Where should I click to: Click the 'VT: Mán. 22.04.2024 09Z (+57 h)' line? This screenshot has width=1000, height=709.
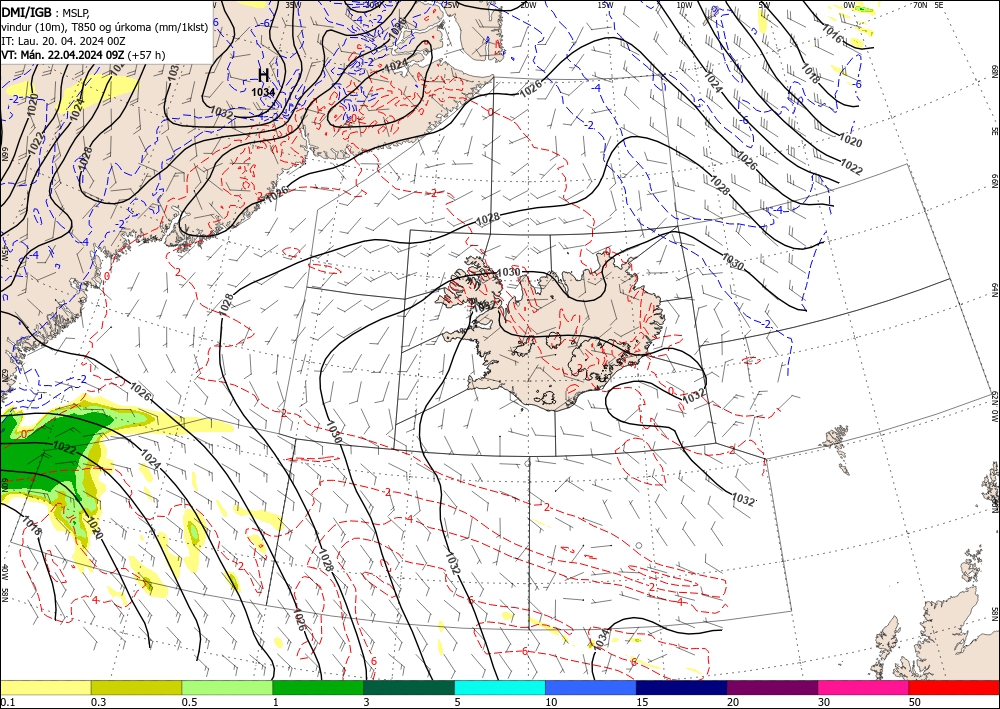coord(83,55)
